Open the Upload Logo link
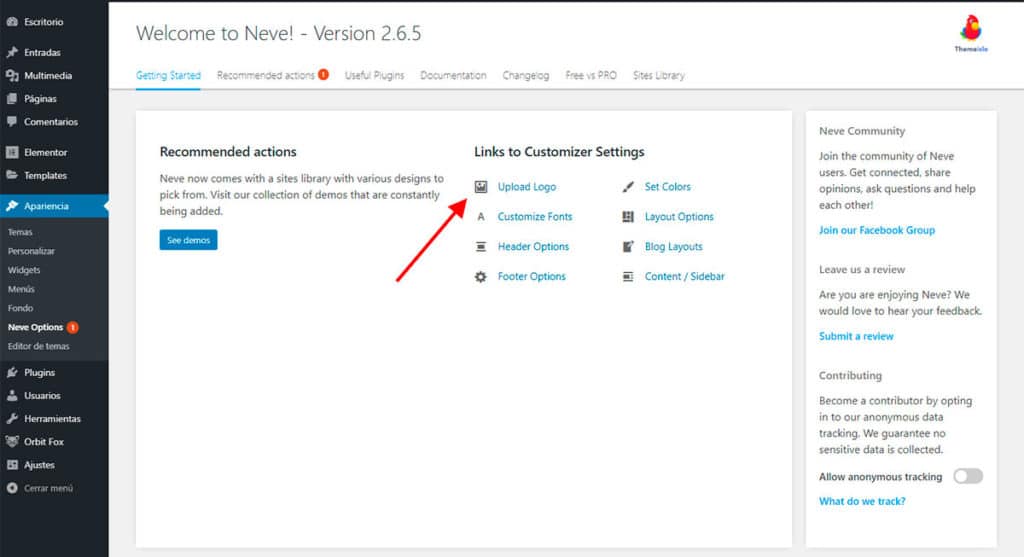Viewport: 1024px width, 557px height. (526, 187)
